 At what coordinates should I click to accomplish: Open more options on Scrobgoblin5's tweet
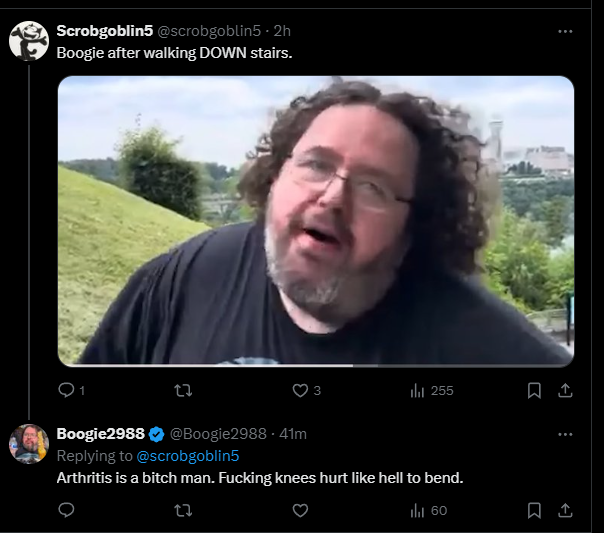tap(565, 31)
